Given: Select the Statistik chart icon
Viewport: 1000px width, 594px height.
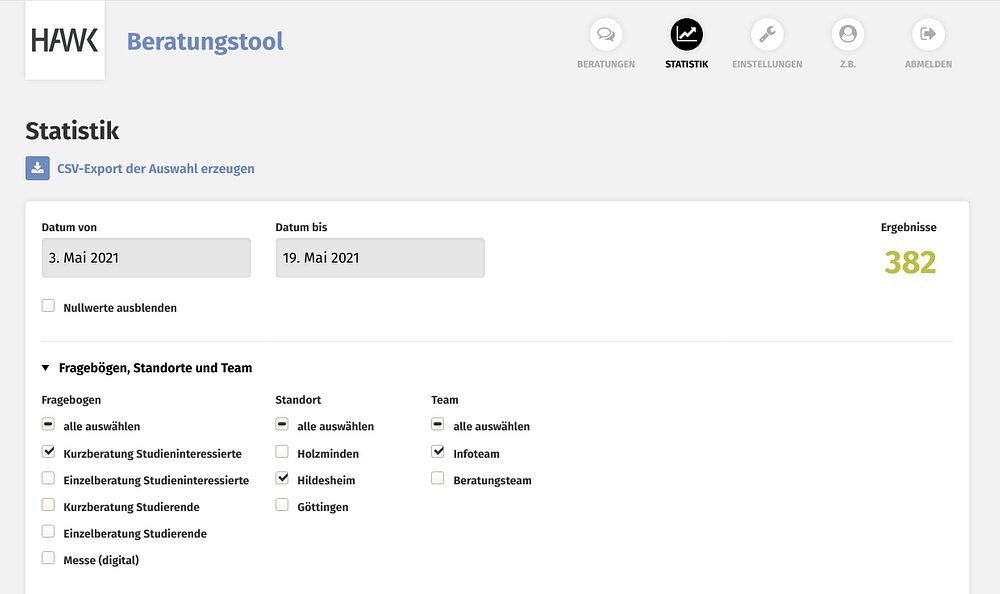Looking at the screenshot, I should point(686,34).
